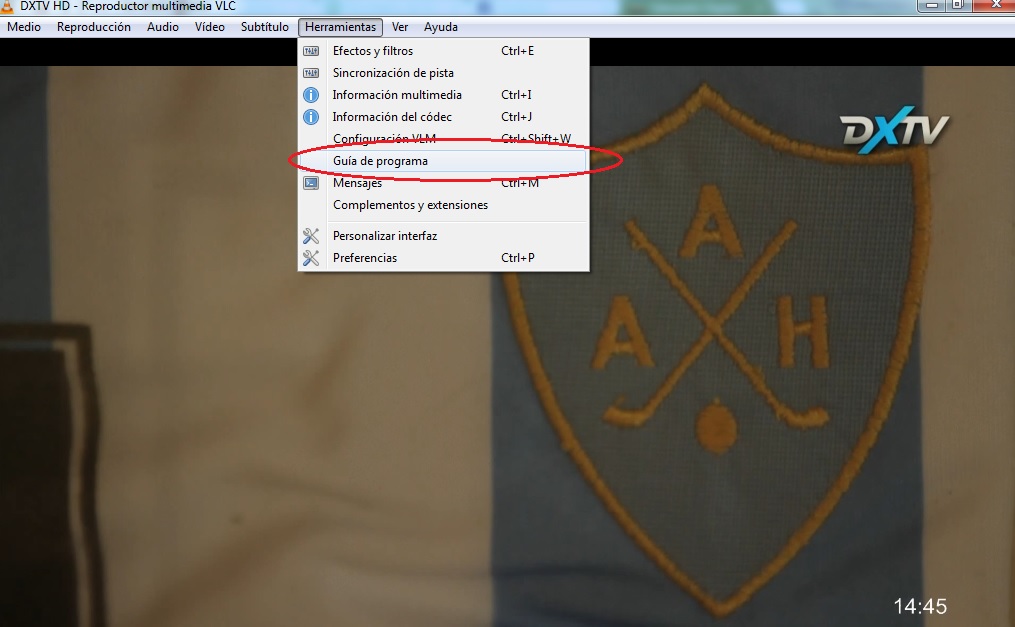Close the Herramientas menu from the menu bar
This screenshot has width=1015, height=627.
point(340,27)
